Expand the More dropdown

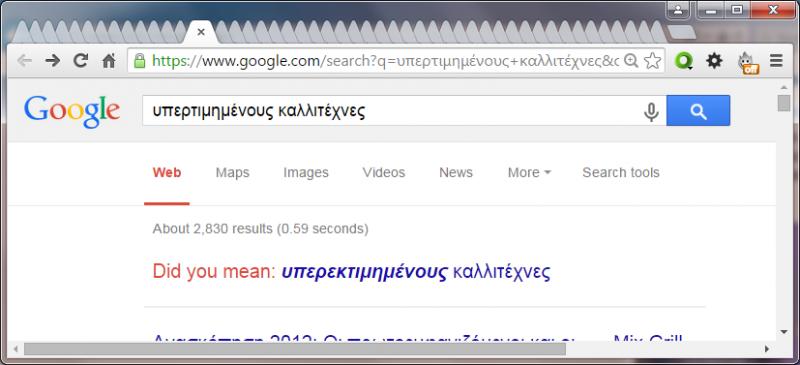coord(529,173)
